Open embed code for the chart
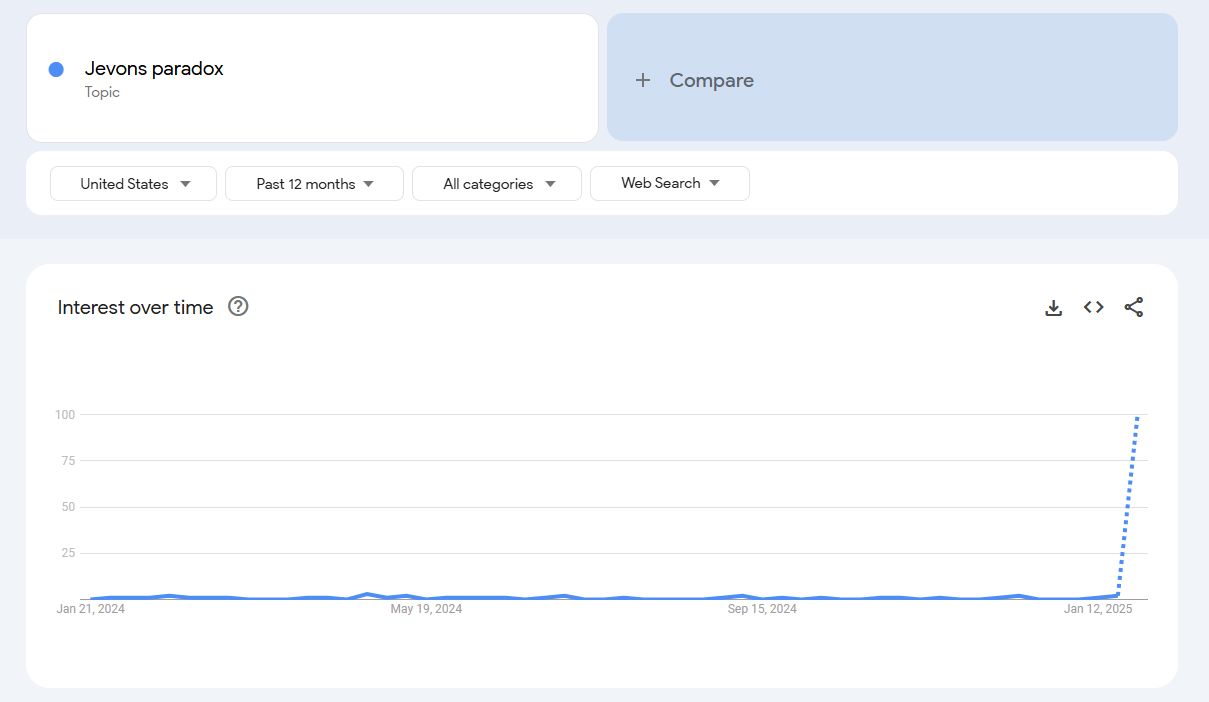 pyautogui.click(x=1093, y=307)
